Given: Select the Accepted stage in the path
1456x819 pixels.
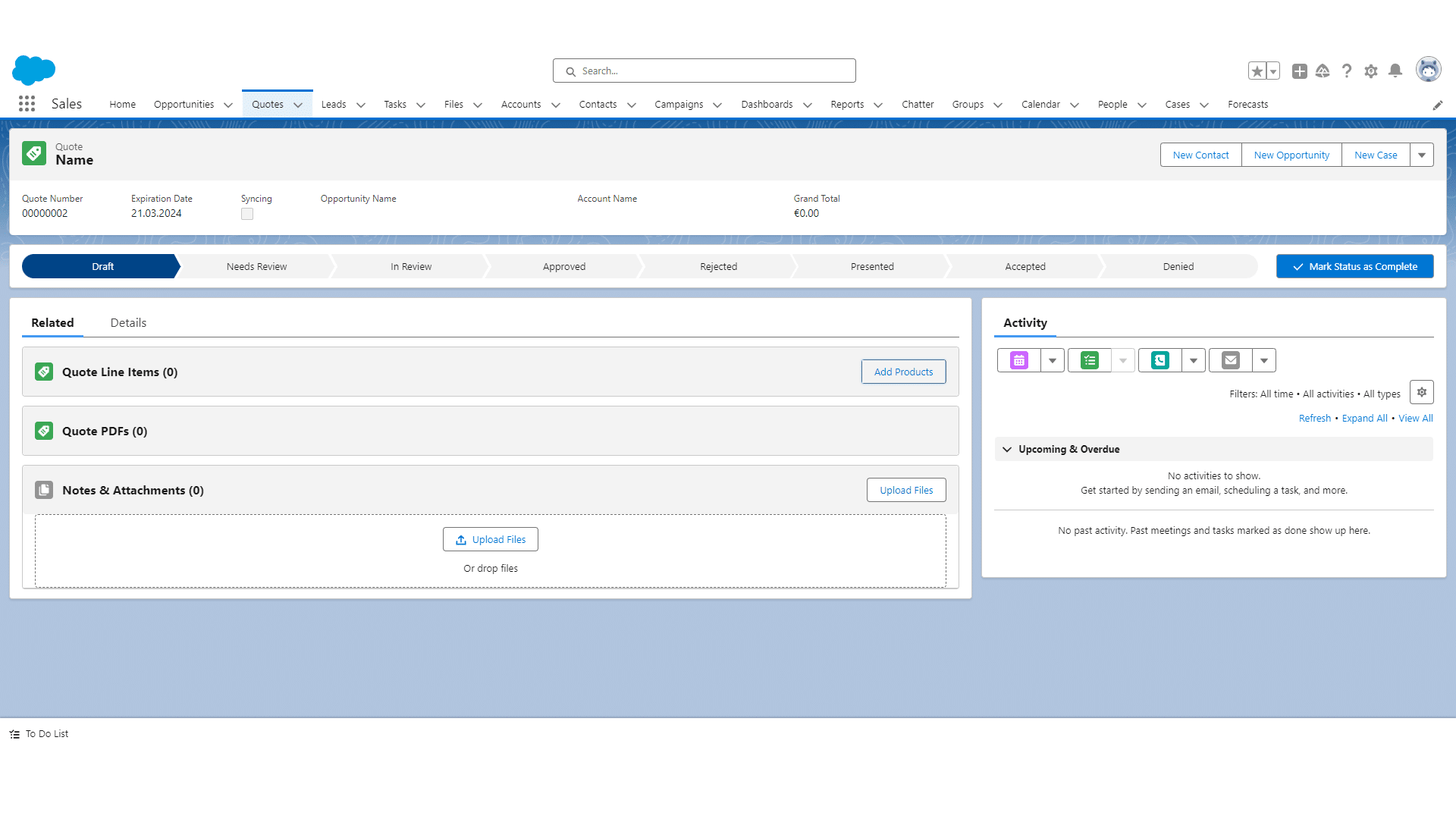Looking at the screenshot, I should pyautogui.click(x=1025, y=266).
